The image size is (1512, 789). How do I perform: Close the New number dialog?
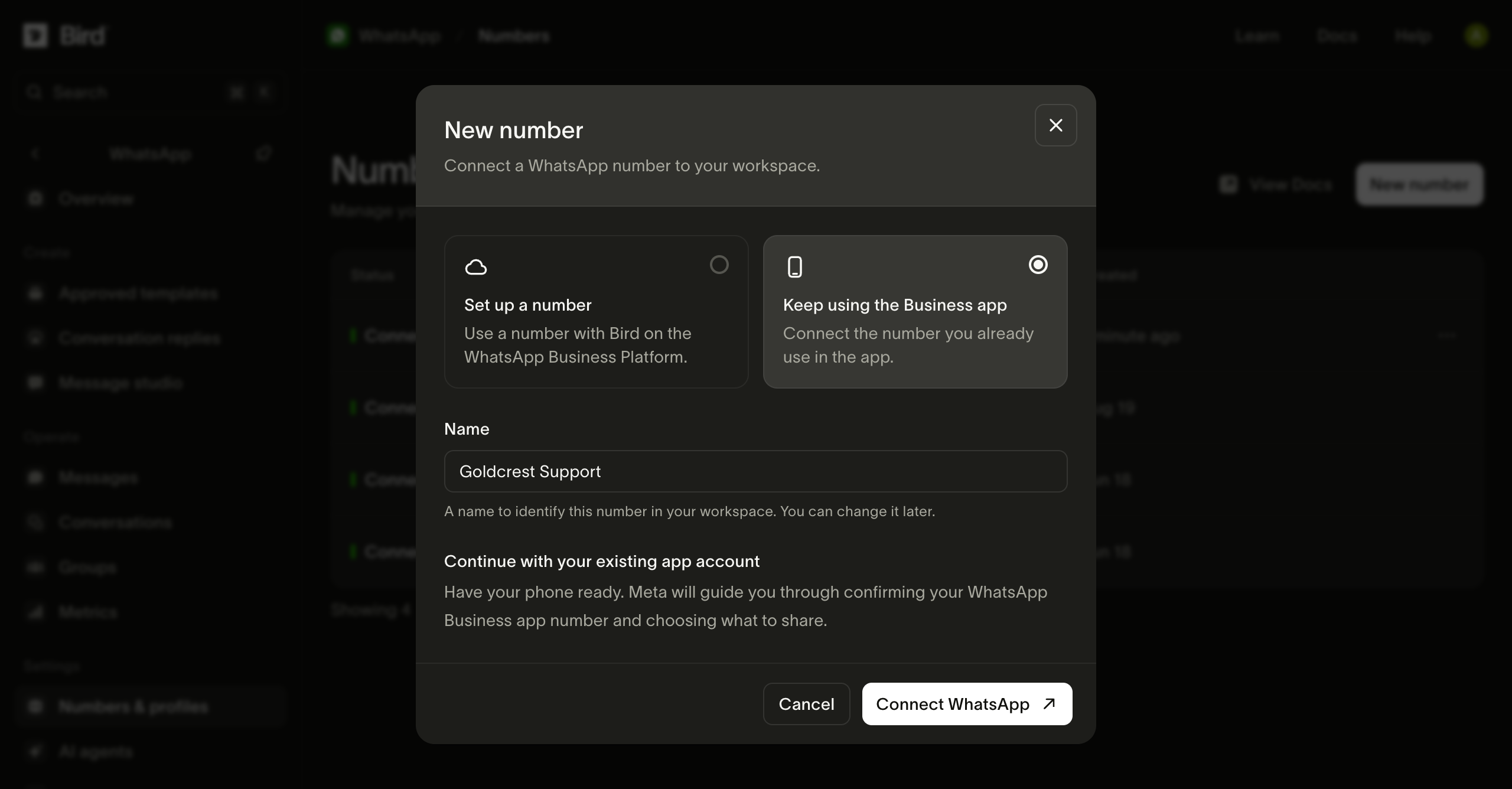1055,125
